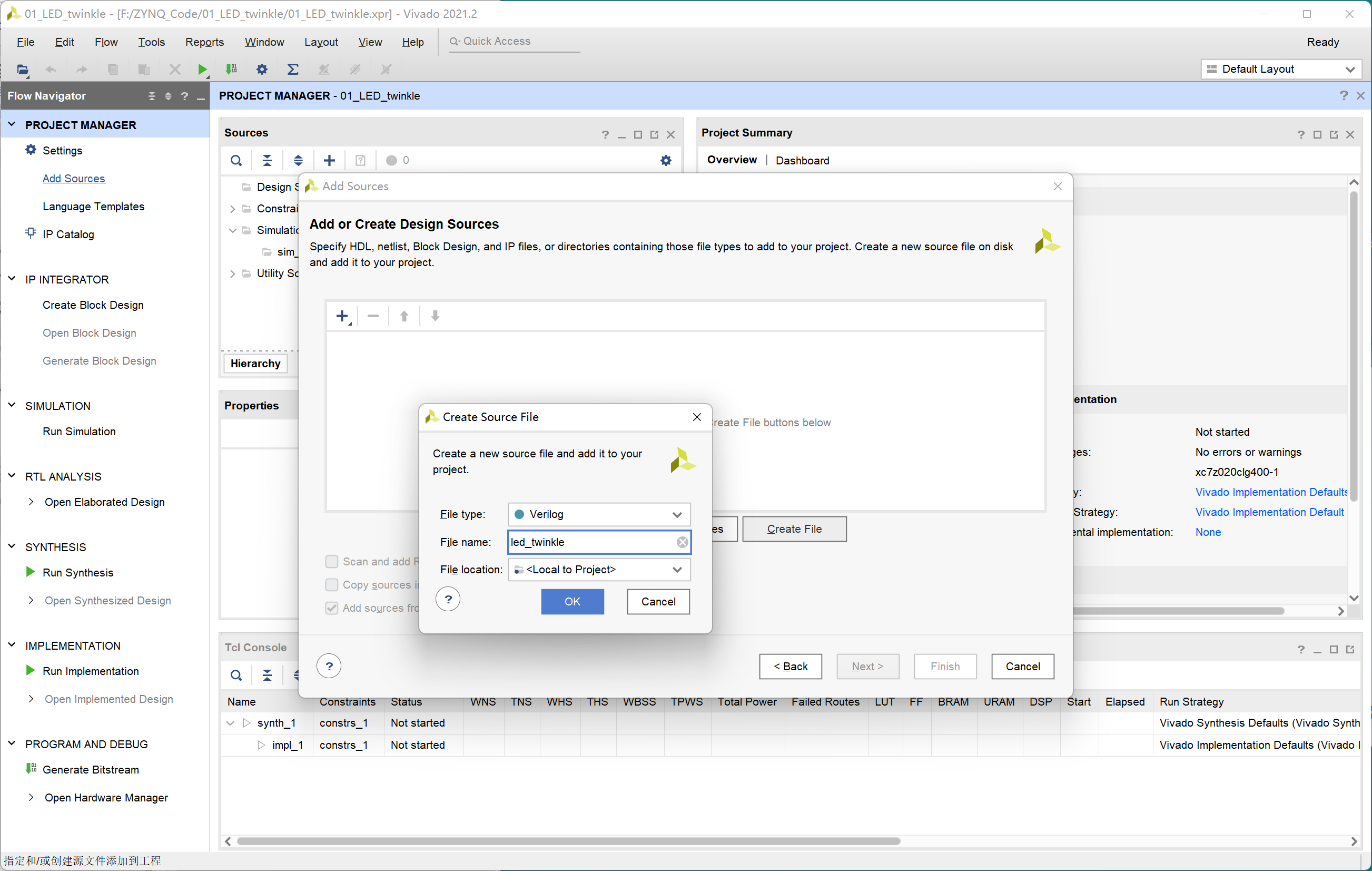
Task: Click Language Templates in Flow Navigator
Action: point(93,207)
